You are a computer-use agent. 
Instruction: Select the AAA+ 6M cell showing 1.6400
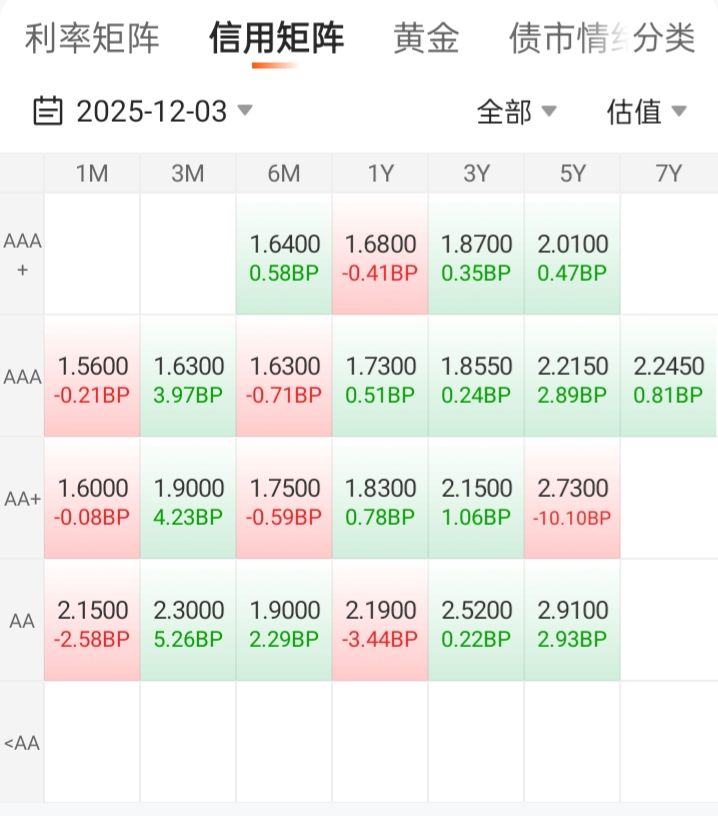click(284, 256)
